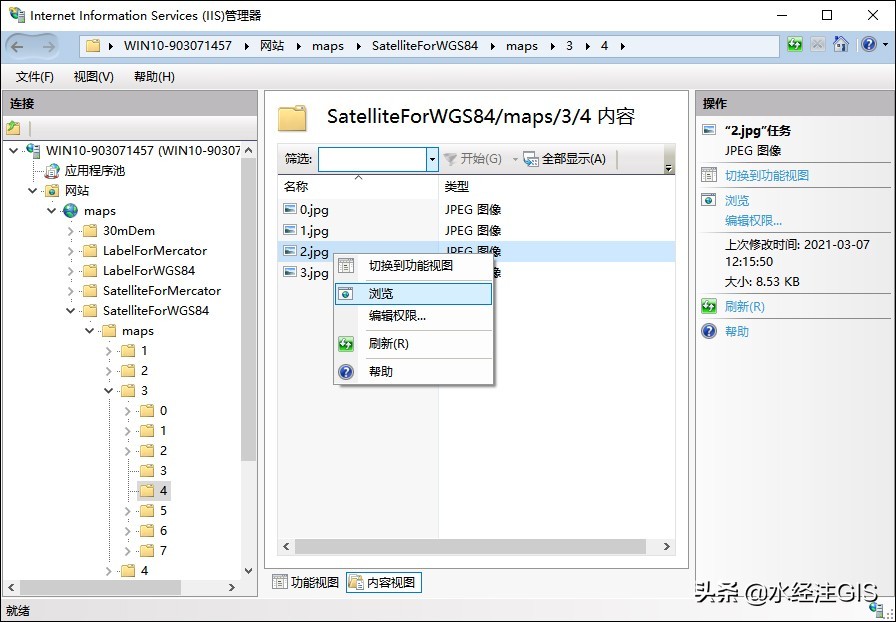Click the 全部显示 show all toolbar button
896x622 pixels.
click(x=565, y=159)
